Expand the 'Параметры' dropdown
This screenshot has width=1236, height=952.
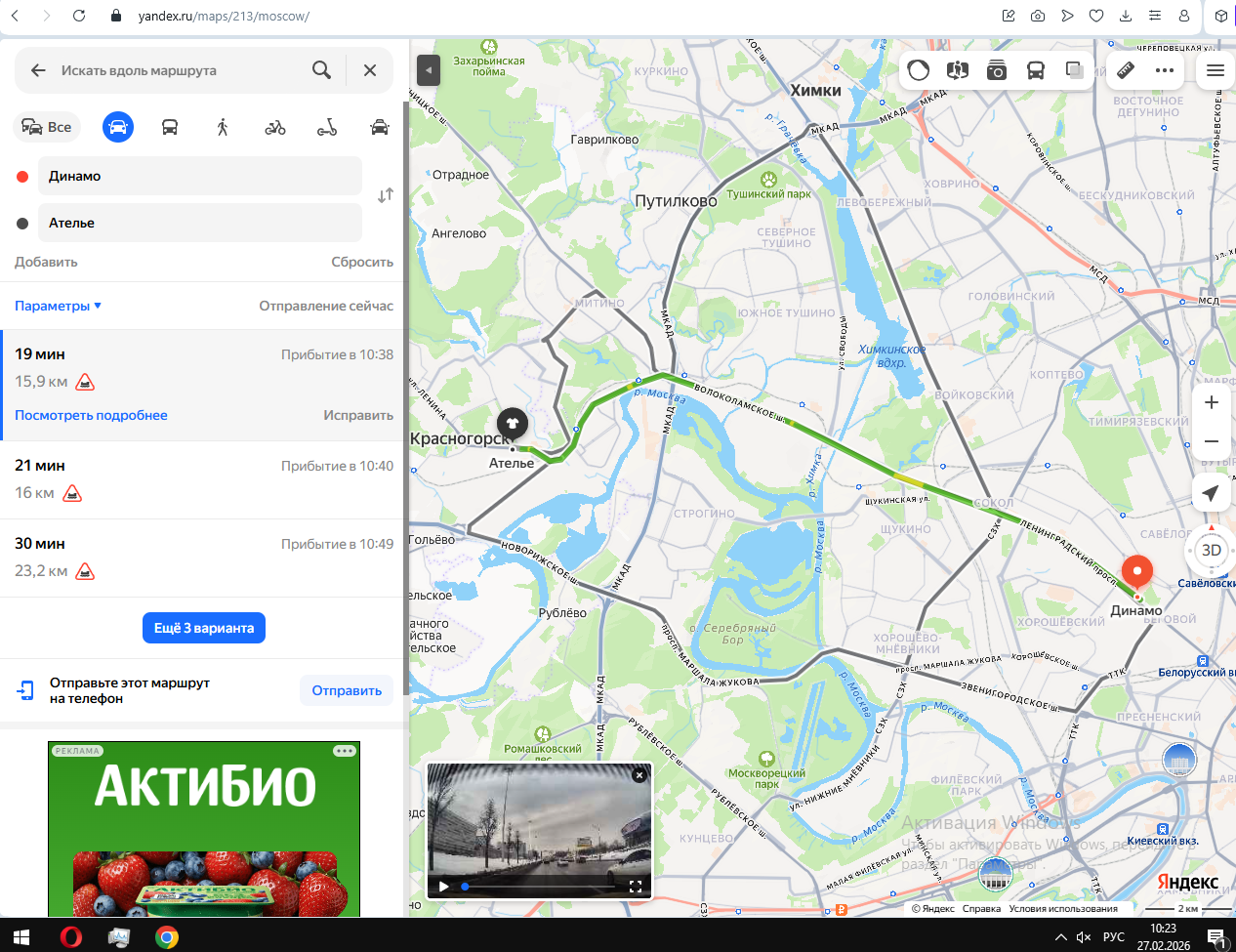click(58, 306)
